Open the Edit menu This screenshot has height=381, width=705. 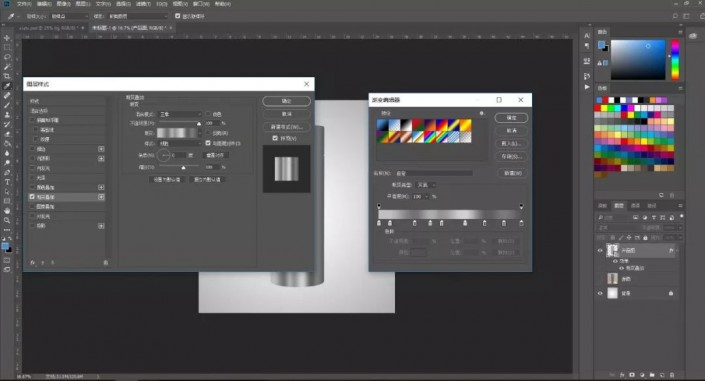44,4
